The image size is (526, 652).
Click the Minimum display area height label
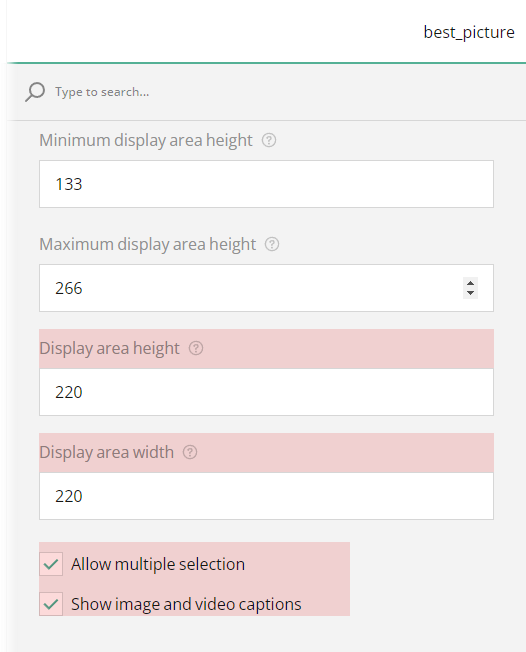[x=146, y=141]
